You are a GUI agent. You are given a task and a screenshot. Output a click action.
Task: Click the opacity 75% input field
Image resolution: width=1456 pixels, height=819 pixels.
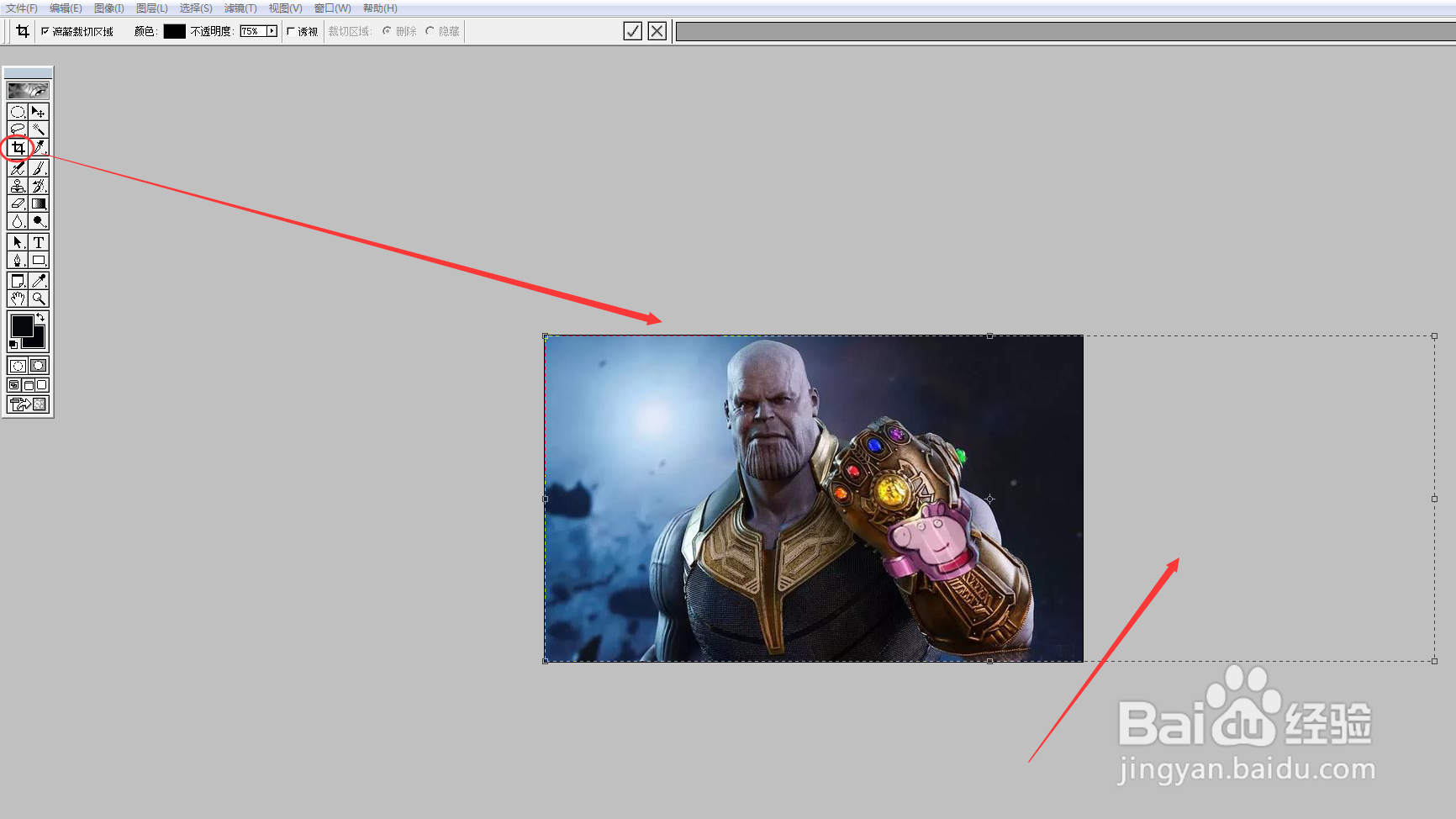coord(252,31)
